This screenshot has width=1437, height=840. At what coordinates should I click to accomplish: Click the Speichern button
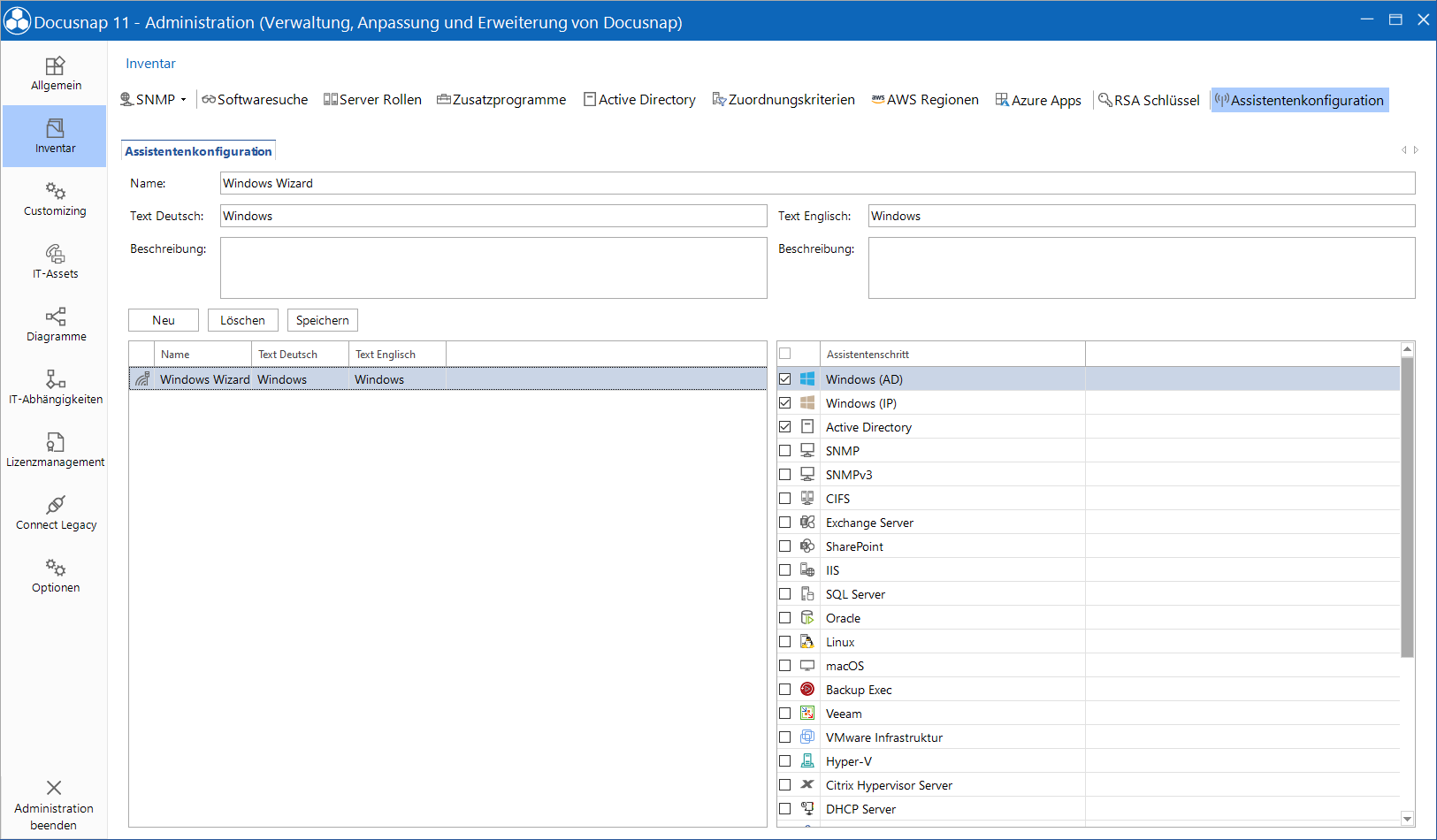pyautogui.click(x=323, y=320)
